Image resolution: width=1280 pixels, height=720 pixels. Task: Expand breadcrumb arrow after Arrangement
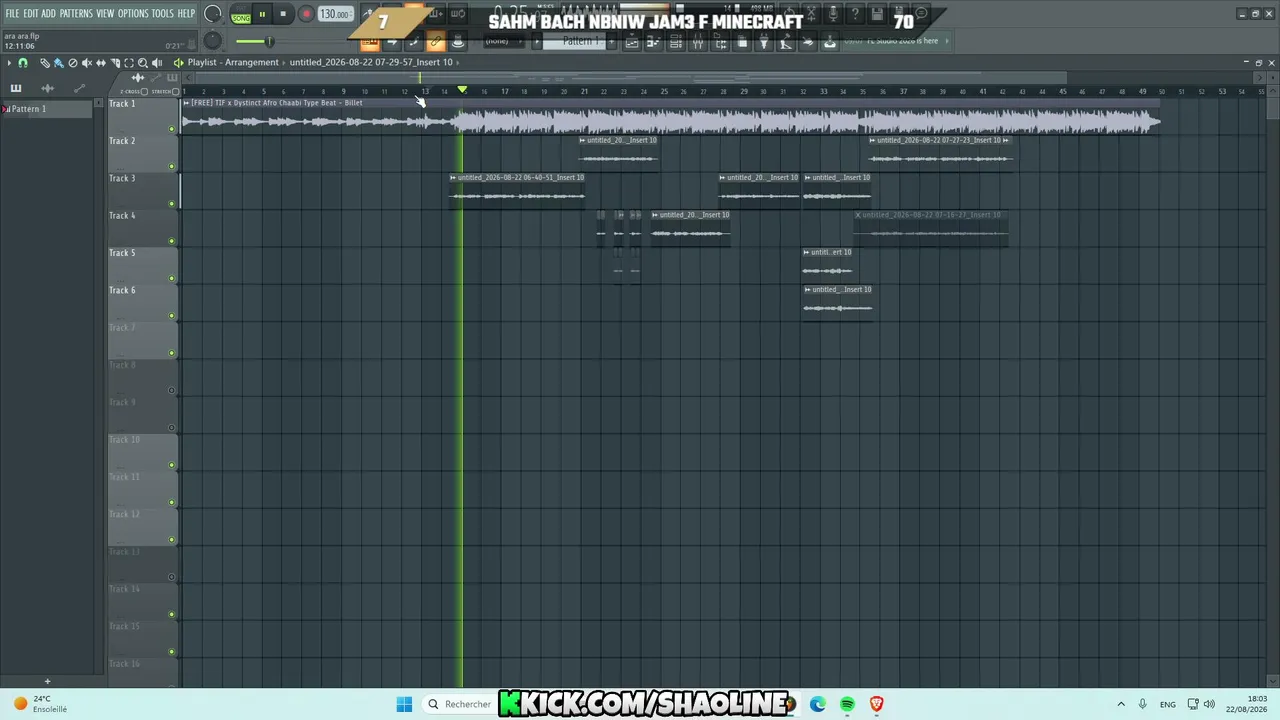click(x=284, y=63)
